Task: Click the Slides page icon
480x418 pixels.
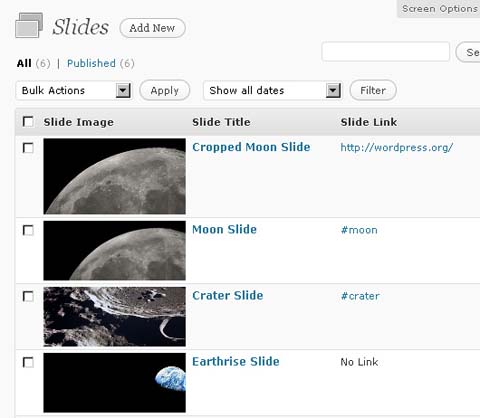Action: (x=29, y=25)
